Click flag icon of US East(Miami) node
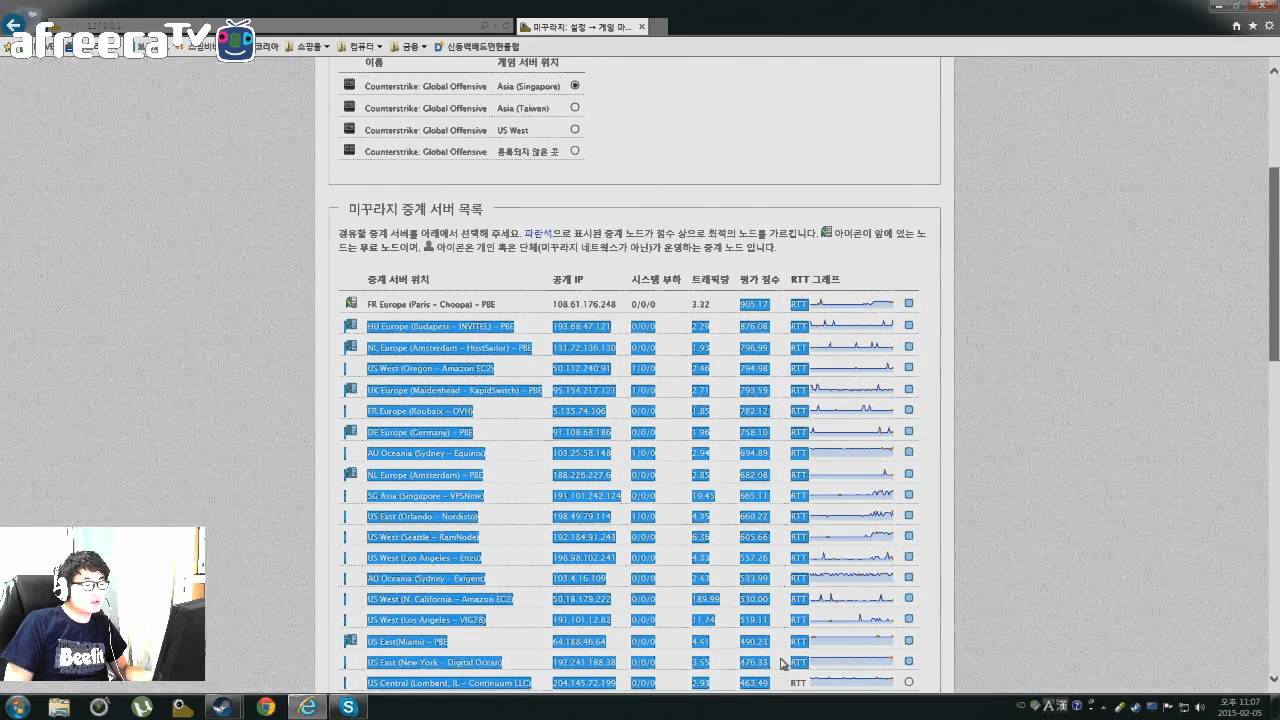The image size is (1280, 720). coord(351,640)
